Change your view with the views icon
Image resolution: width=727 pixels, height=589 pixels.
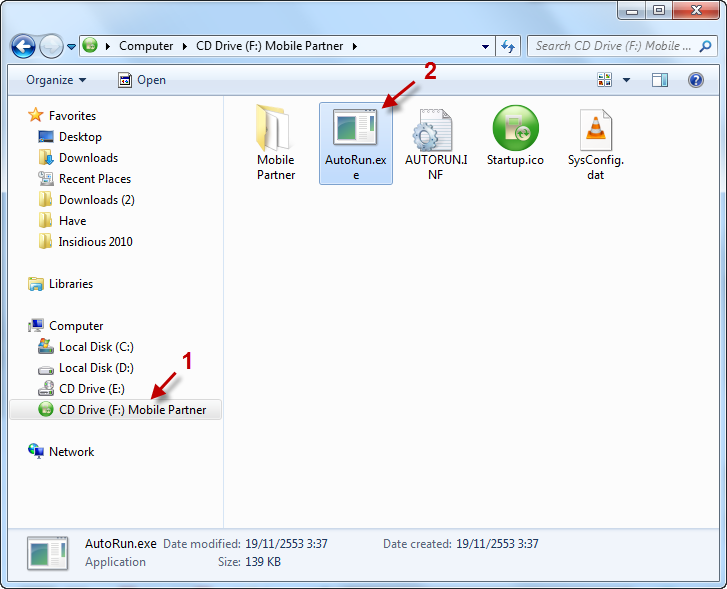point(605,80)
